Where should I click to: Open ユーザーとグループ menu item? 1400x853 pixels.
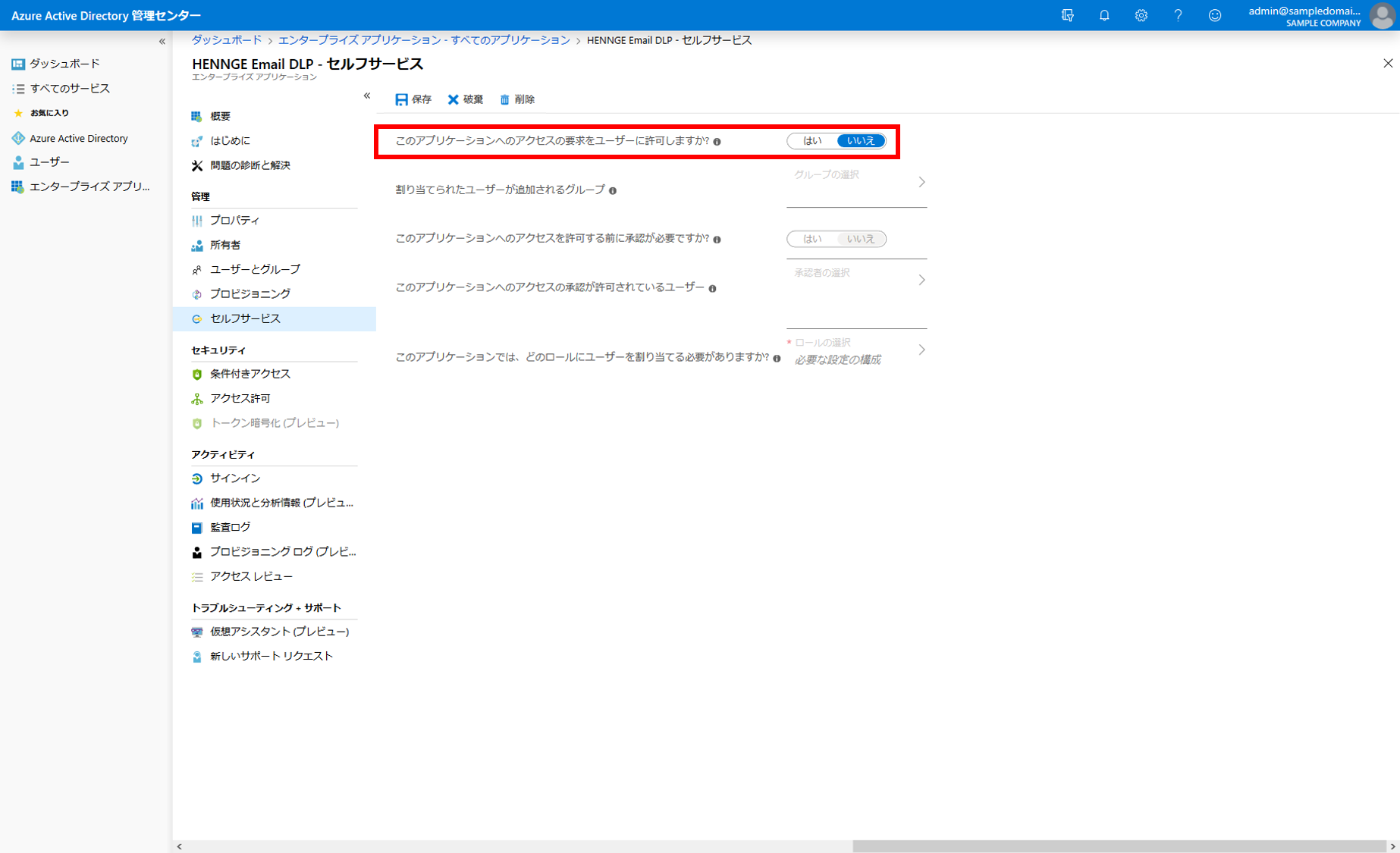coord(275,269)
